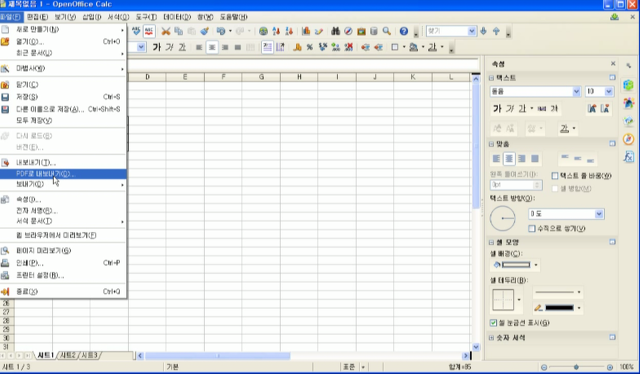Screen dimensions: 640x374
Task: Click the Show Draw Functions pencil icon
Action: tap(319, 31)
